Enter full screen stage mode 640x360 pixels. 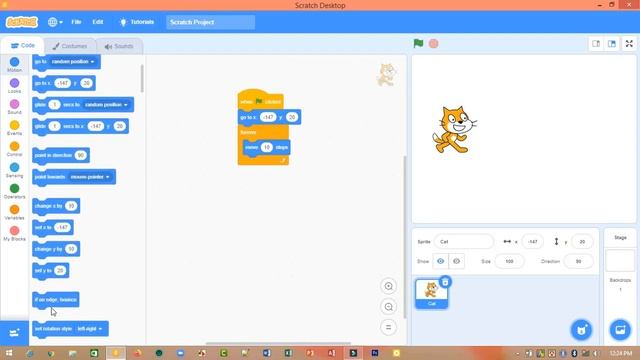[629, 44]
